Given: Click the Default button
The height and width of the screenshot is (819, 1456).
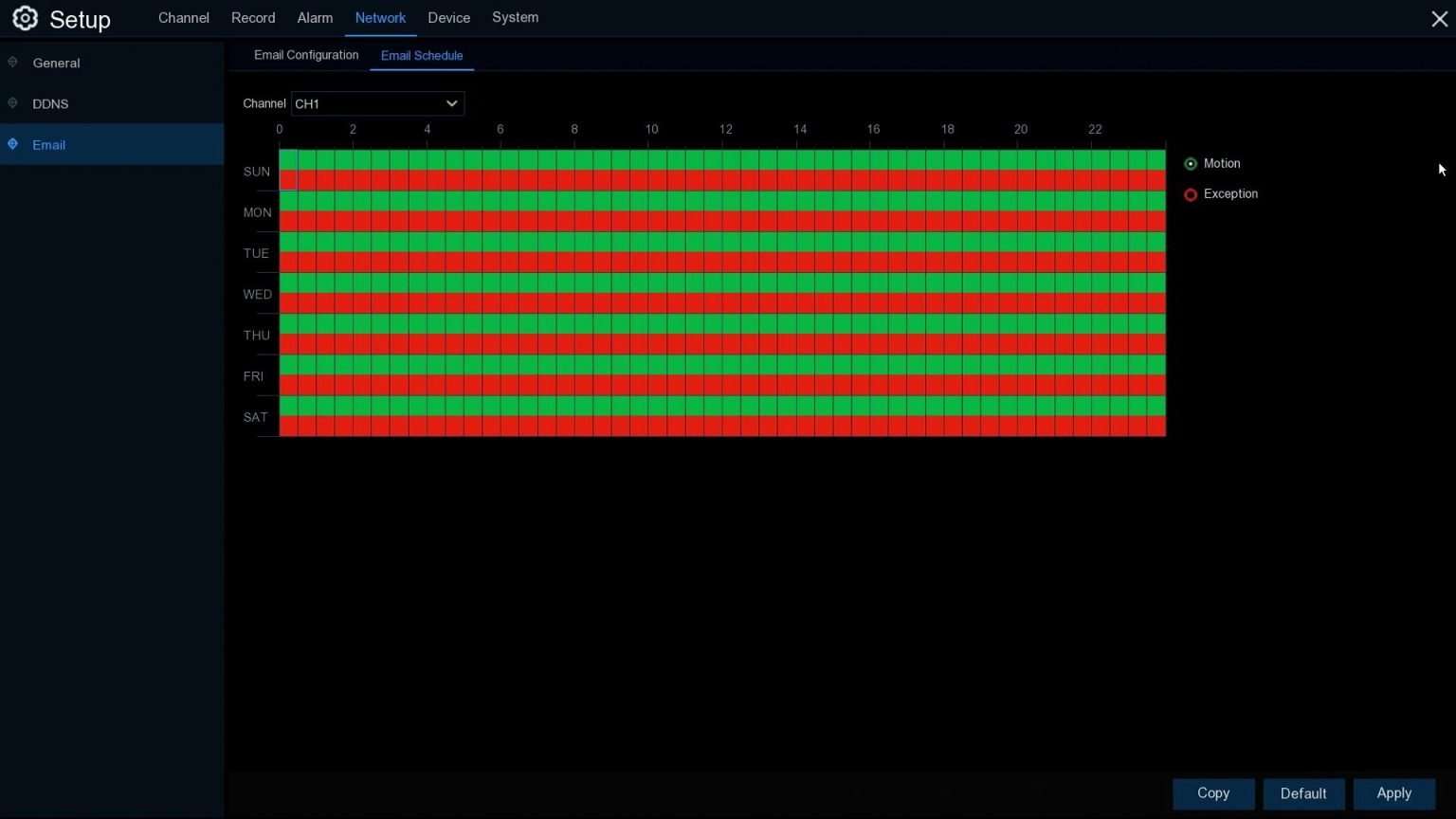Looking at the screenshot, I should pos(1303,793).
